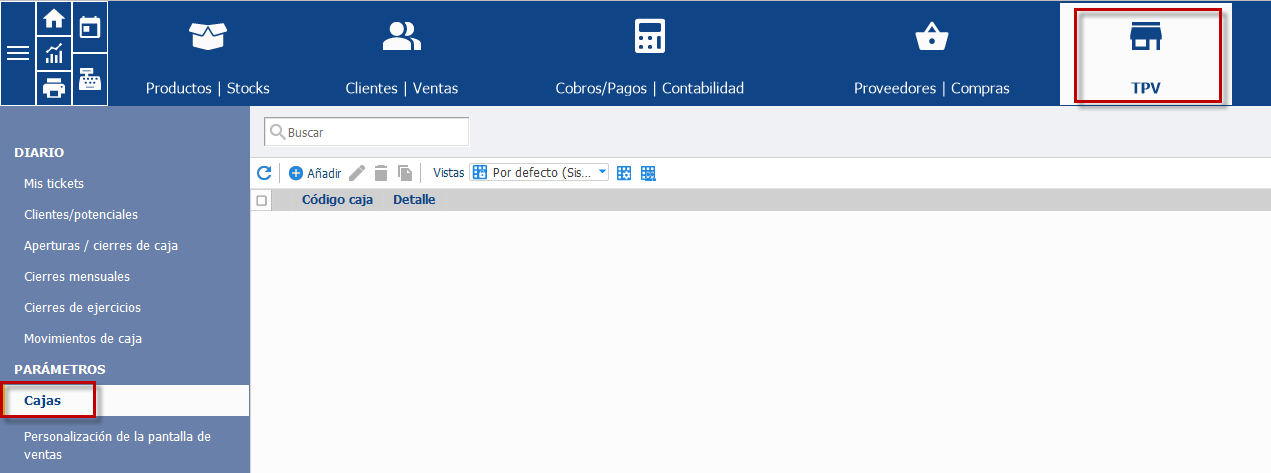The width and height of the screenshot is (1271, 473).
Task: Tick the select-all checkbox in header
Action: tap(262, 200)
